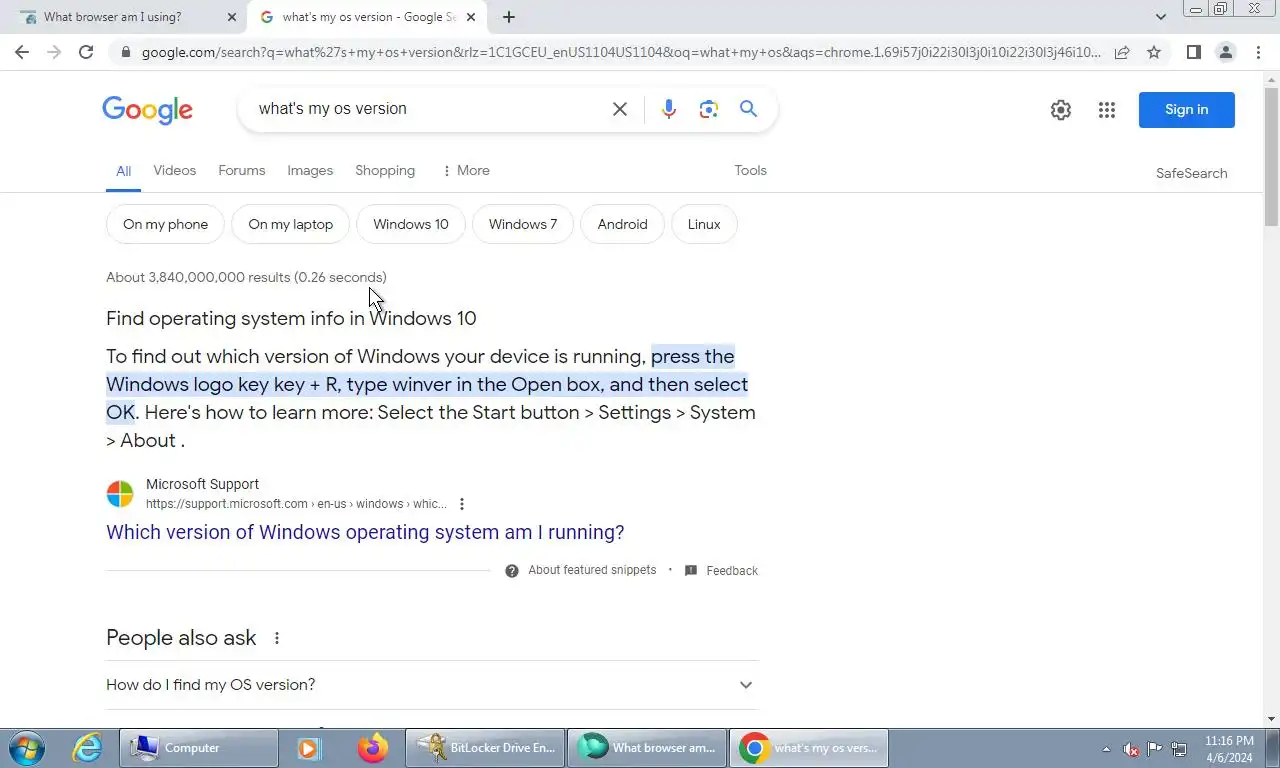Go back to the previous page

(x=22, y=52)
